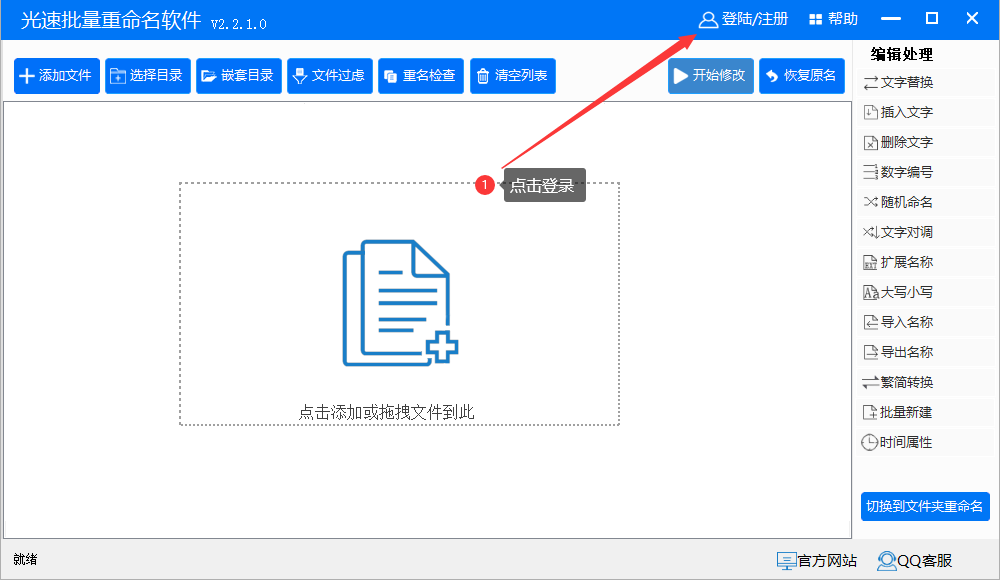
Task: Choose 文字对调 swap text option
Action: pyautogui.click(x=926, y=232)
